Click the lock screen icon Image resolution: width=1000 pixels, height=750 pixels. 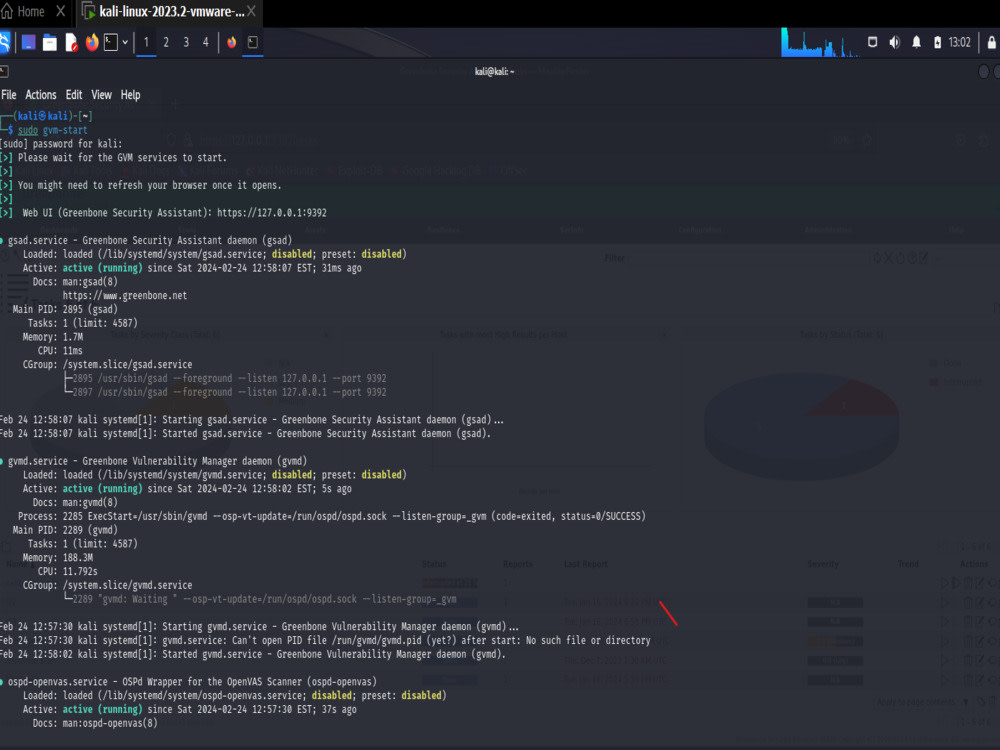coord(992,42)
